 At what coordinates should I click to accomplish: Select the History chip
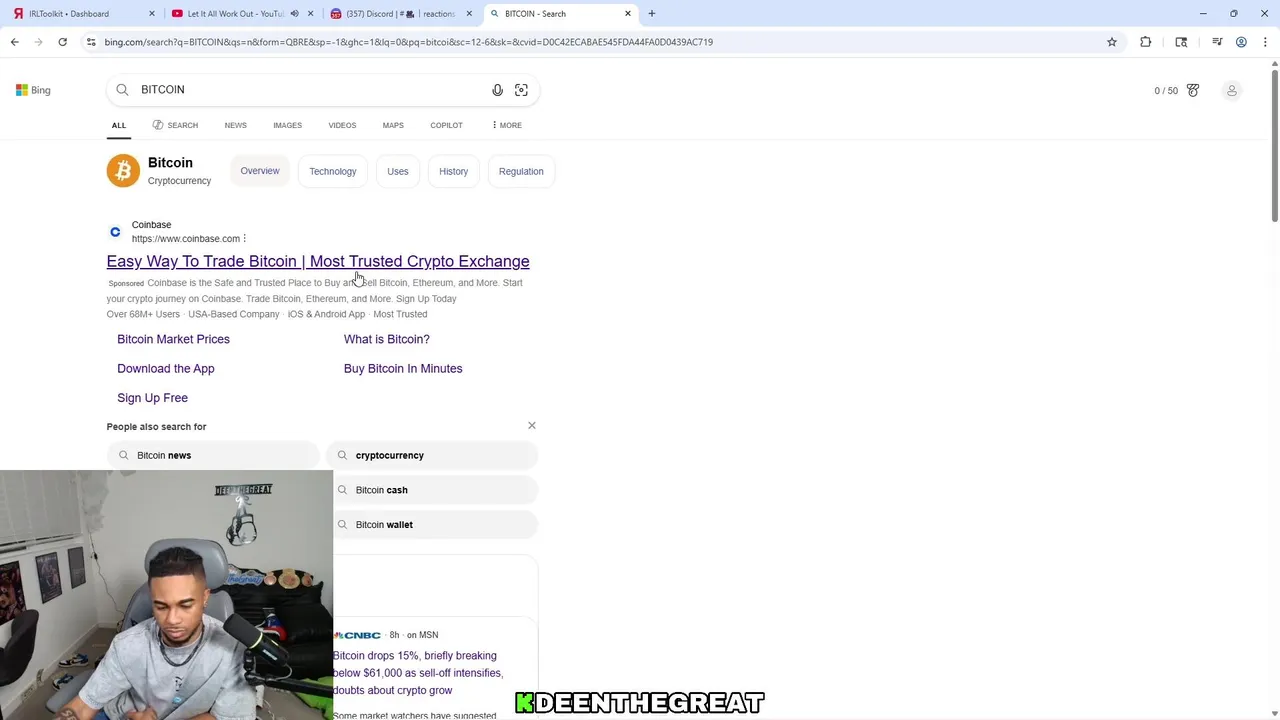pyautogui.click(x=453, y=171)
